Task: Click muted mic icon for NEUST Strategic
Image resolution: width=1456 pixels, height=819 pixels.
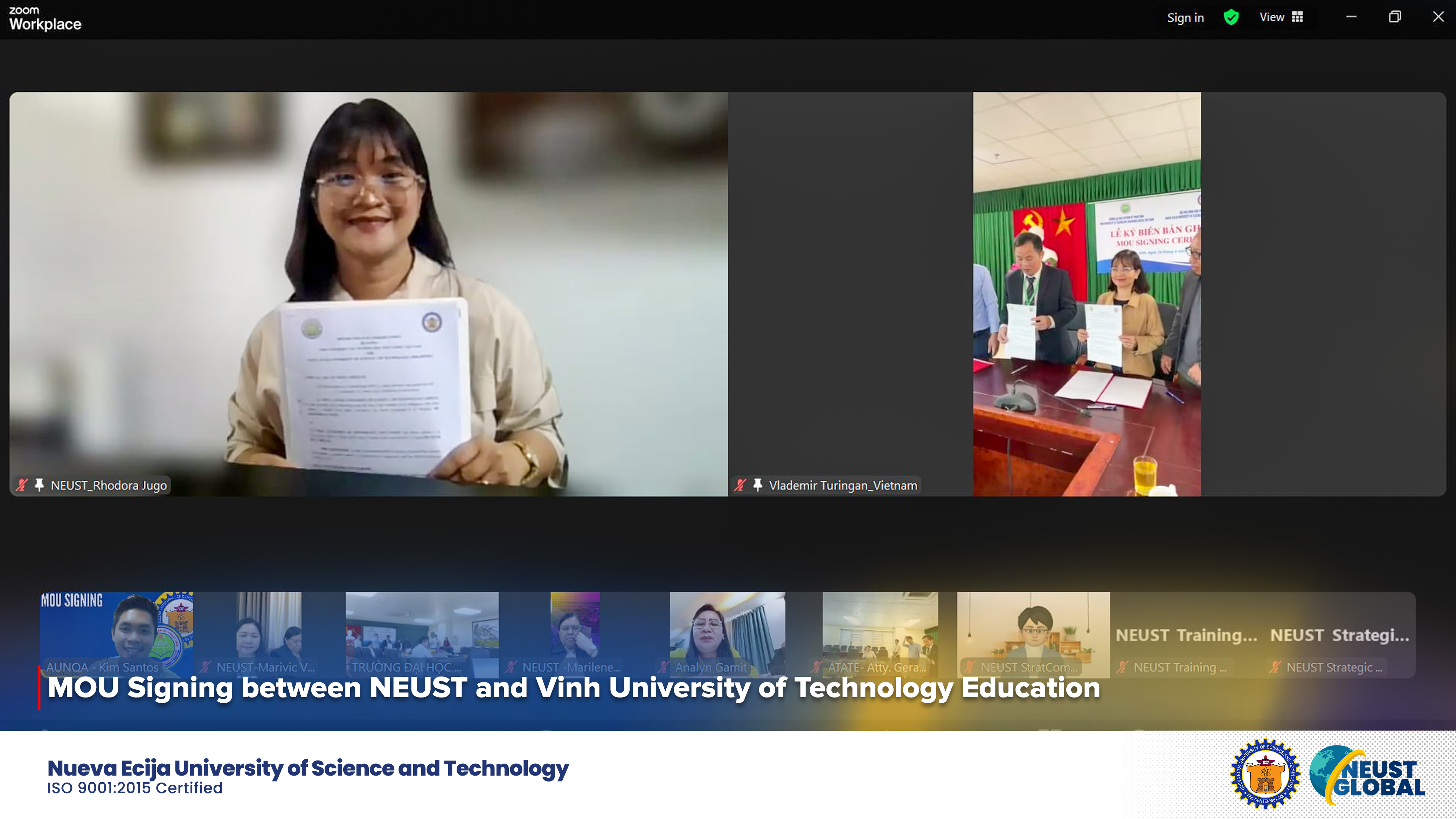Action: 1275,667
